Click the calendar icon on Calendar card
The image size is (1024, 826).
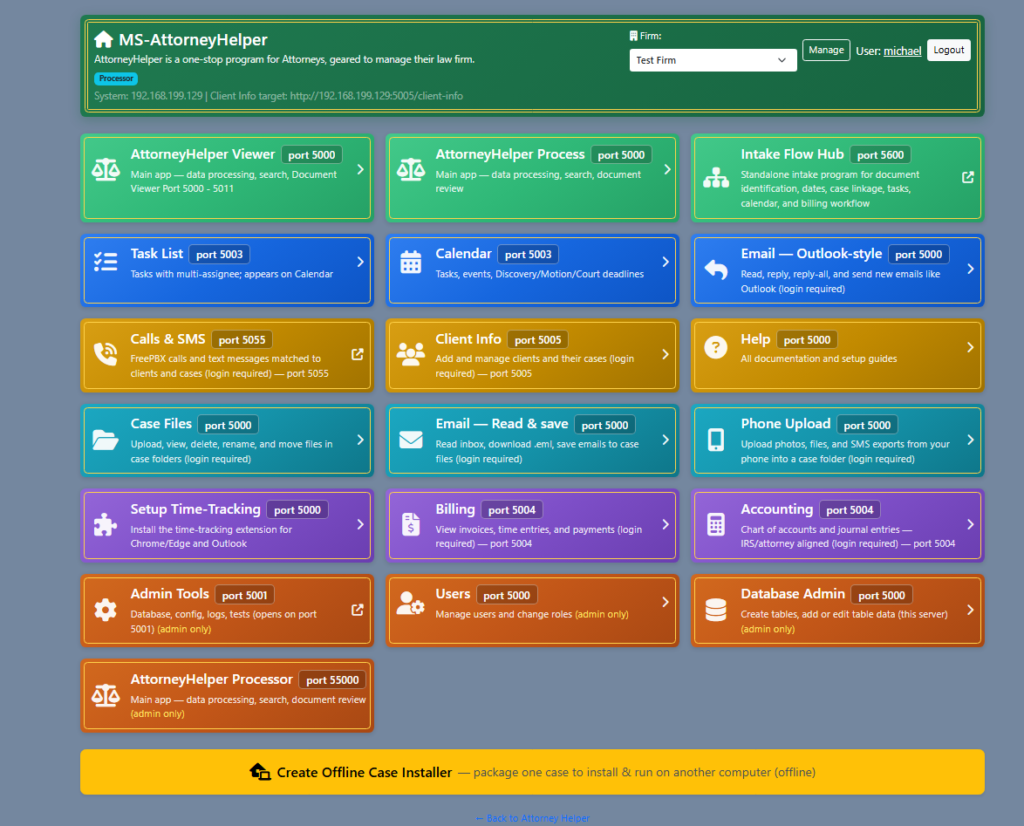(411, 262)
